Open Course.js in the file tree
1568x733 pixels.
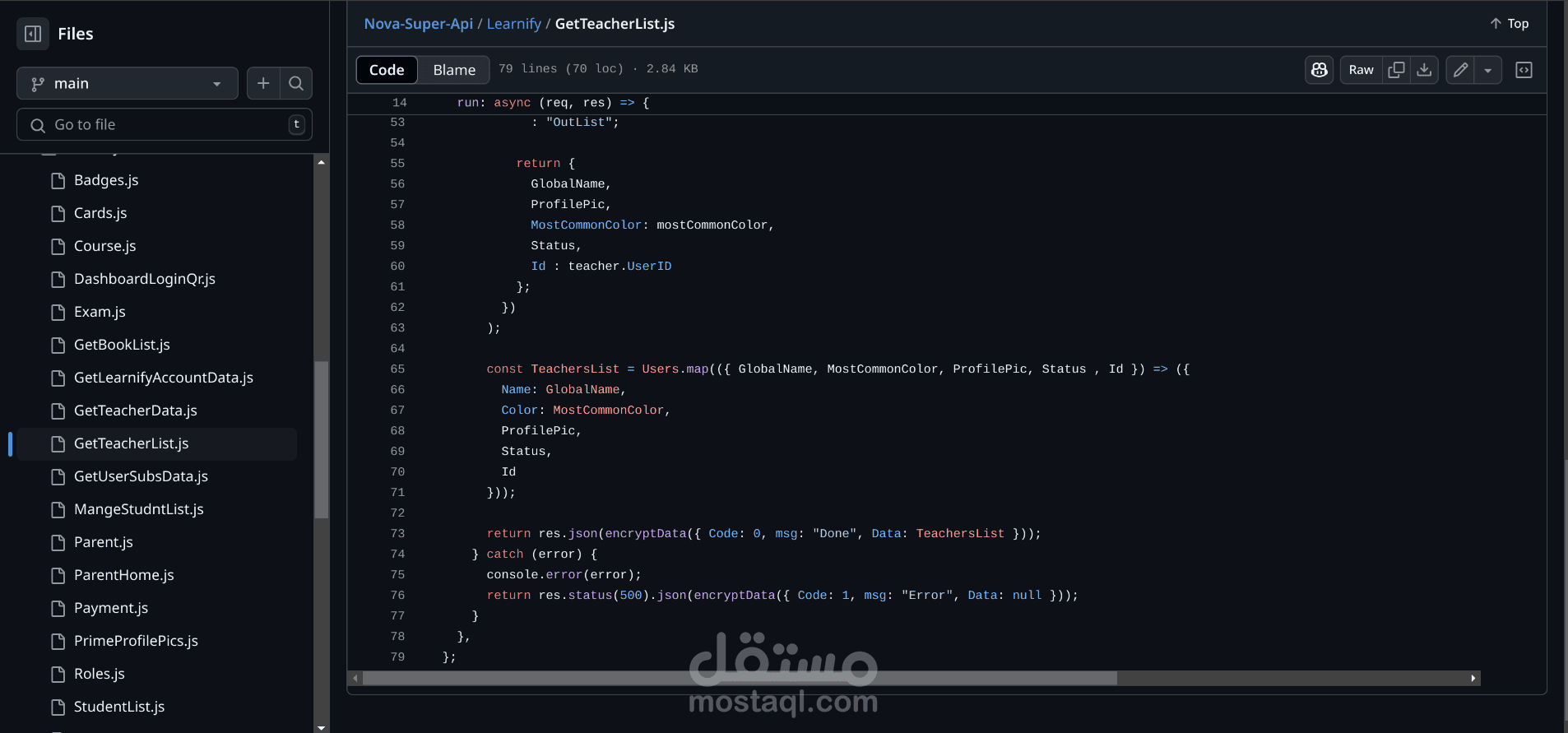point(105,246)
